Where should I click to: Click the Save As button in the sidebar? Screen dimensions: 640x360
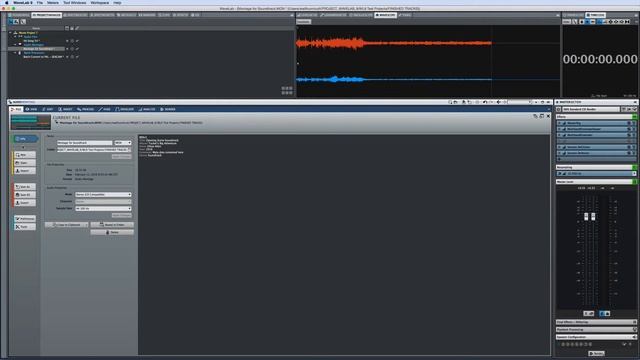pyautogui.click(x=25, y=187)
